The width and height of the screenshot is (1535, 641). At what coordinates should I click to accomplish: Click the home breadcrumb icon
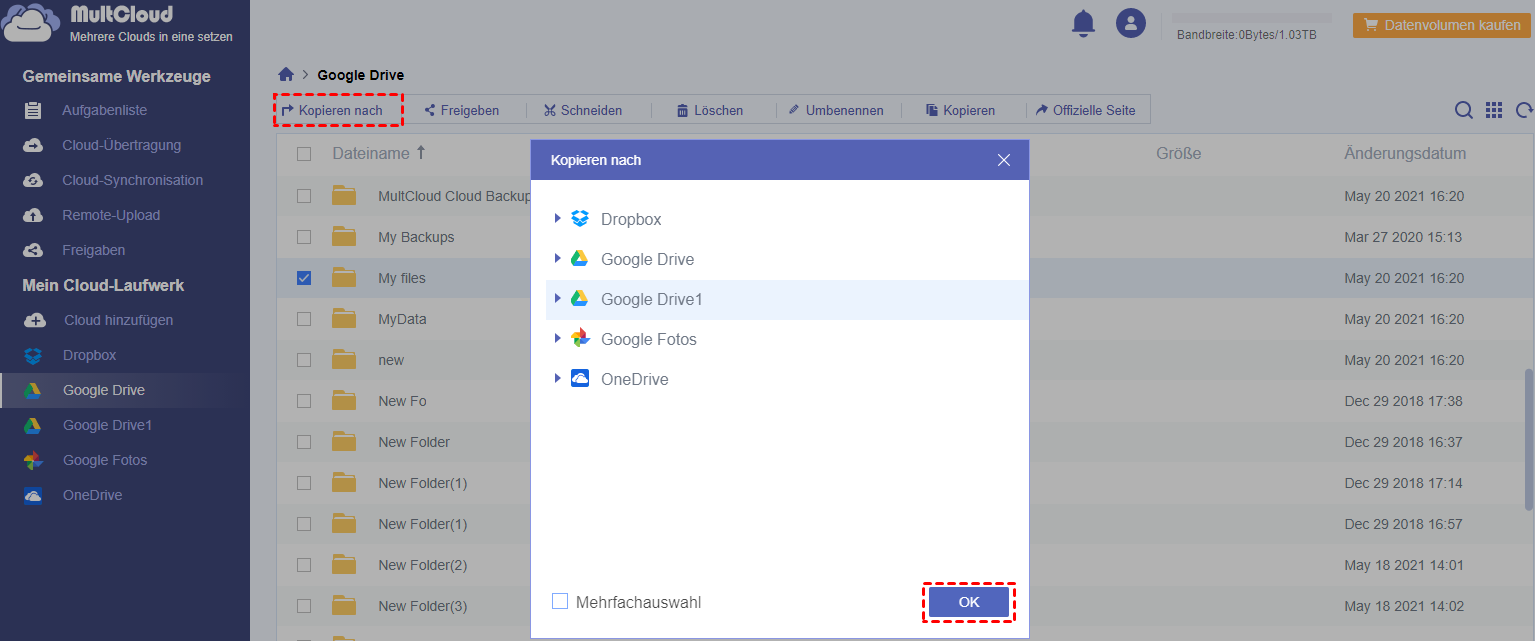click(286, 74)
